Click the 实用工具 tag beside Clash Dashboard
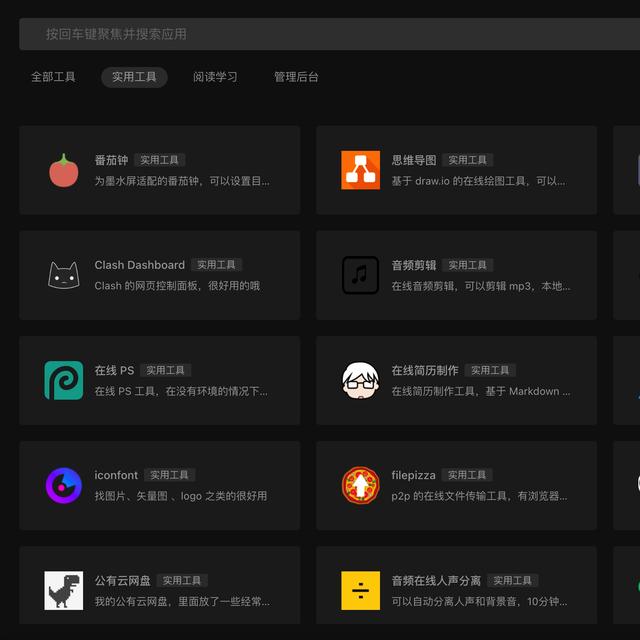This screenshot has width=640, height=640. (217, 265)
